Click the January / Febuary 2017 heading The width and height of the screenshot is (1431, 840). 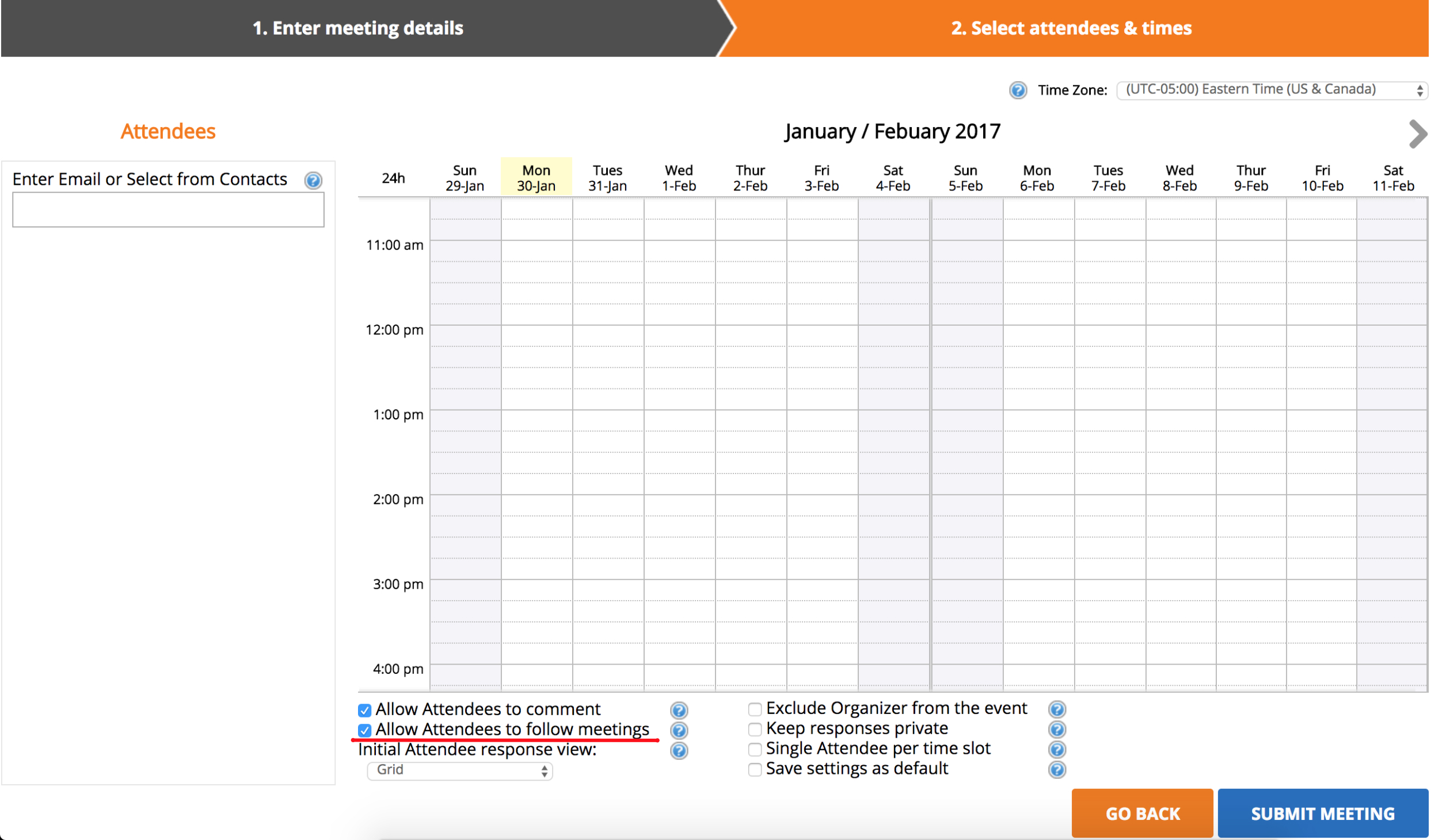click(x=893, y=131)
